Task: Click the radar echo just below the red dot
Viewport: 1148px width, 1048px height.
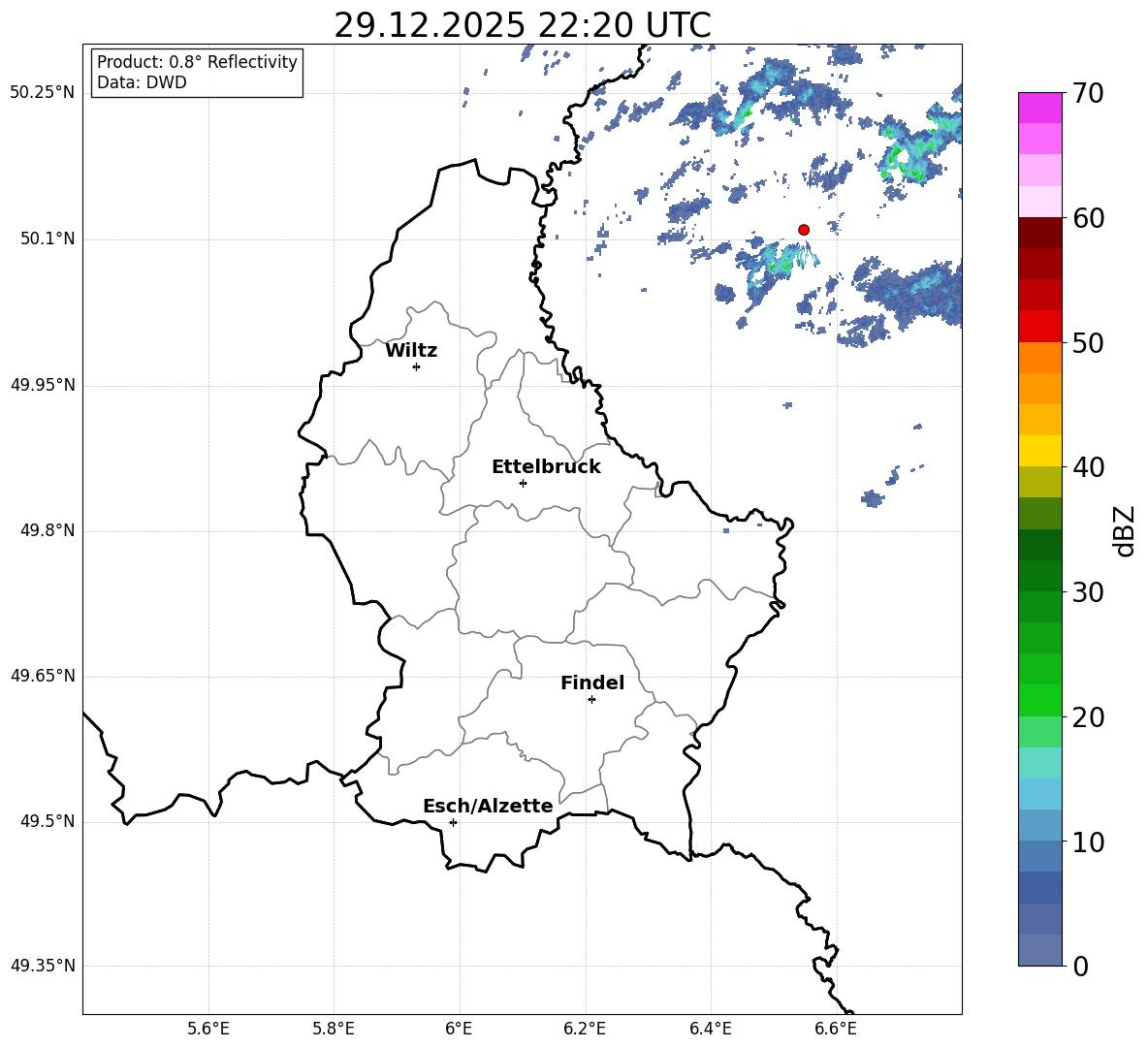Action: pyautogui.click(x=778, y=261)
